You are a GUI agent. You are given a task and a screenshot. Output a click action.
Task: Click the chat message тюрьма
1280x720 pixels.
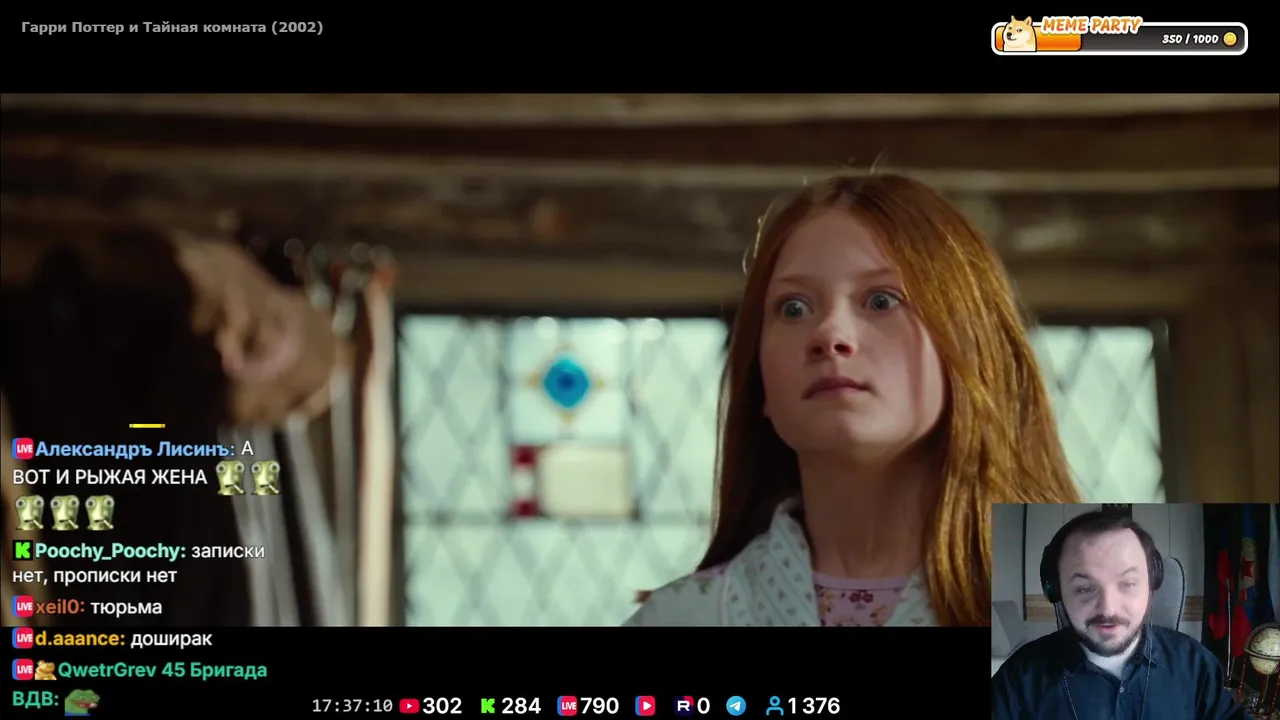point(126,607)
